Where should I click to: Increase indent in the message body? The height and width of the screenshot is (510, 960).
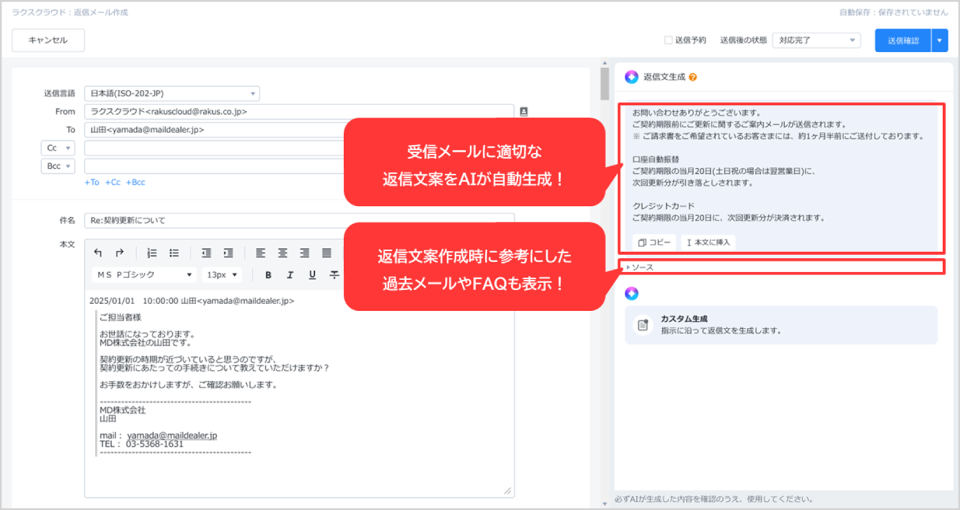pyautogui.click(x=228, y=253)
